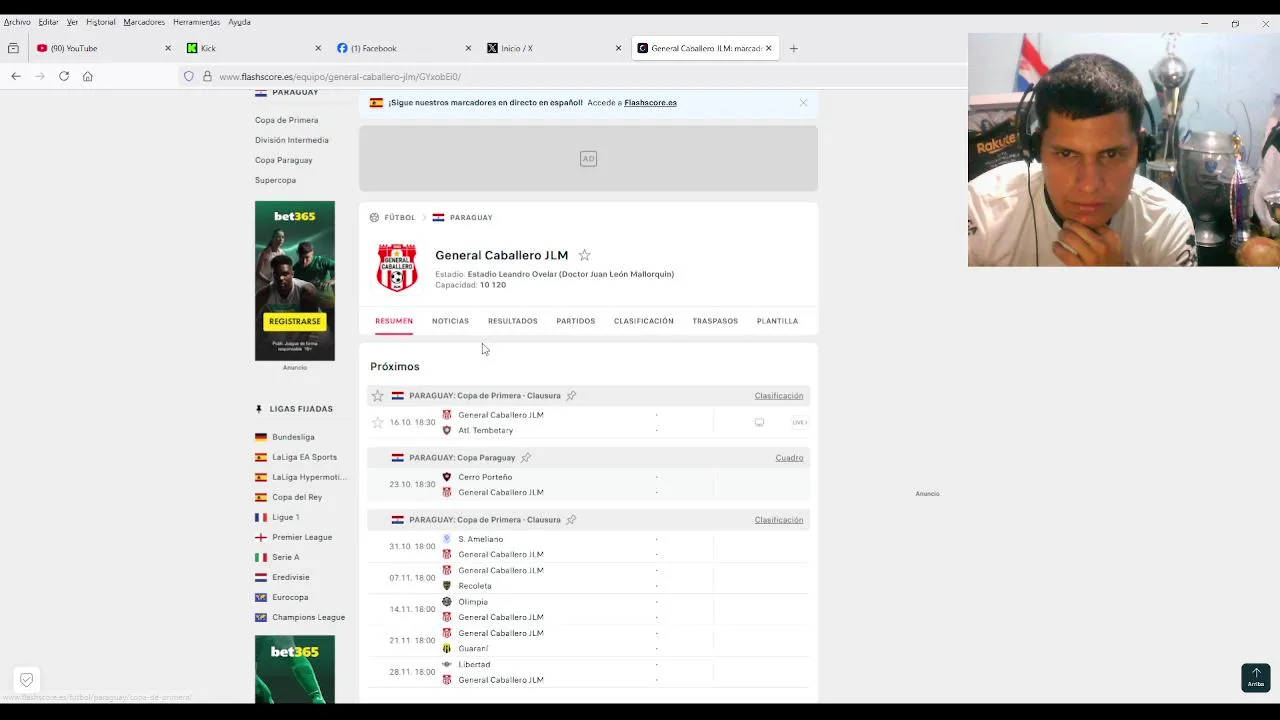Image resolution: width=1280 pixels, height=720 pixels.
Task: Favorite General Caballero JLM team star
Action: (584, 255)
